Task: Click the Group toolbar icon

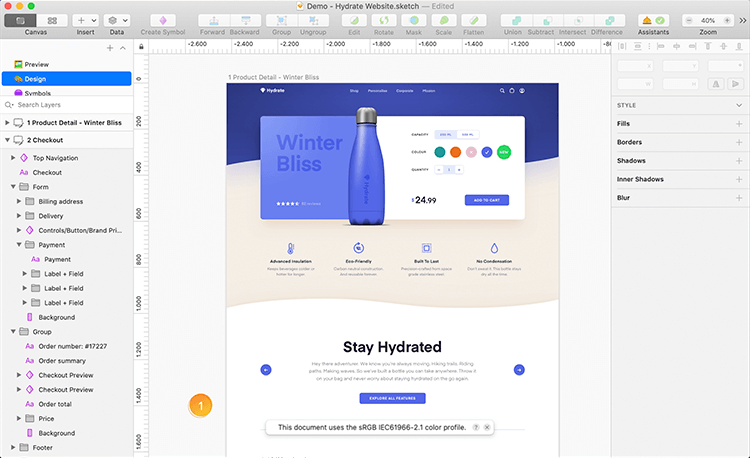Action: 281,21
